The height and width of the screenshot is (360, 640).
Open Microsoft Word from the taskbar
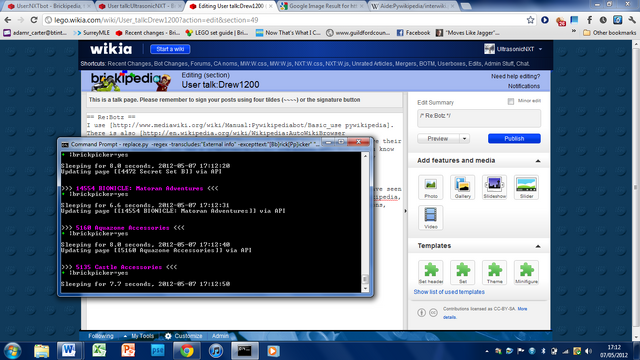click(69, 351)
